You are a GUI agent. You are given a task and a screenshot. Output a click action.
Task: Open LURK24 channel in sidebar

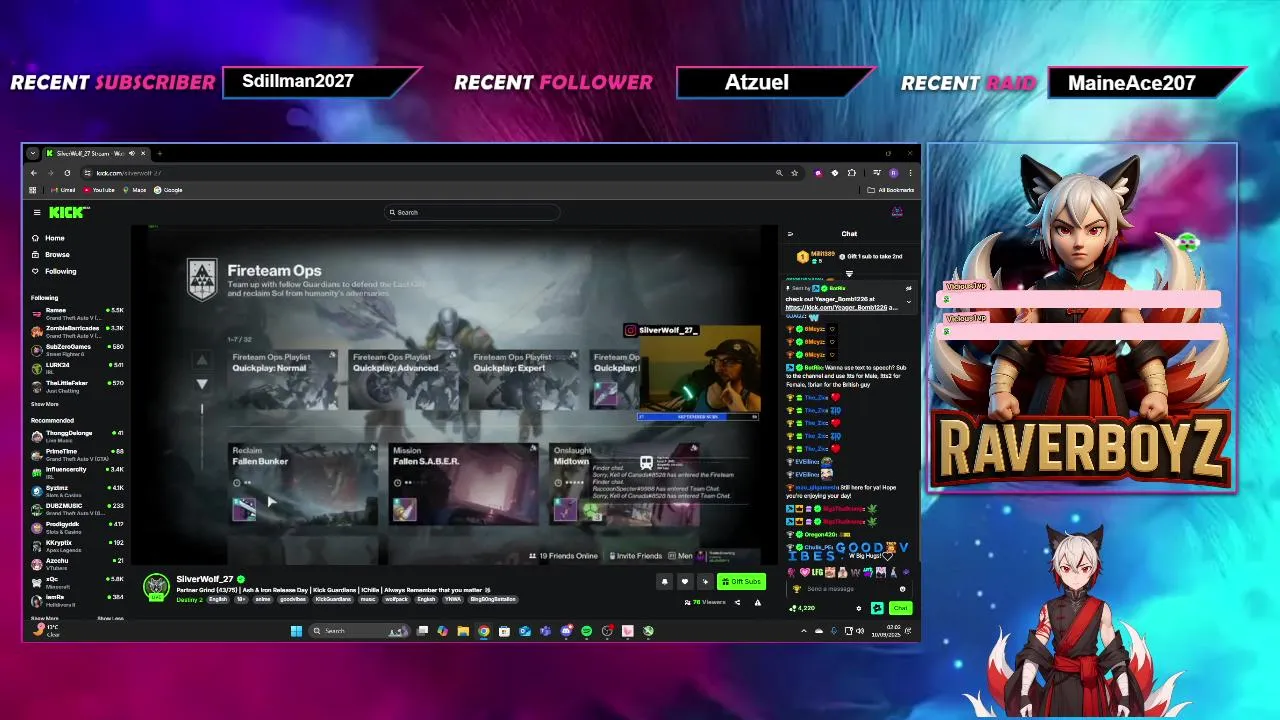[x=77, y=368]
